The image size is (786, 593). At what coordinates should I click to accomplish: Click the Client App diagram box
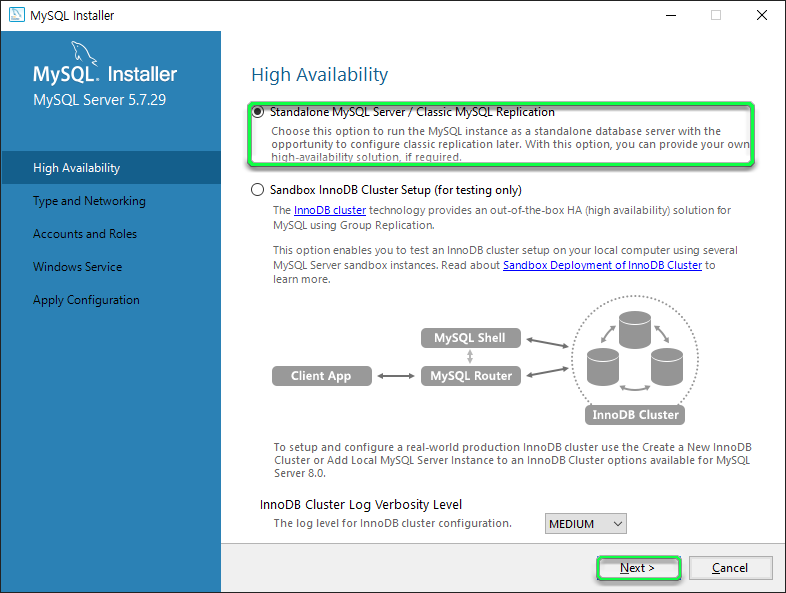322,376
